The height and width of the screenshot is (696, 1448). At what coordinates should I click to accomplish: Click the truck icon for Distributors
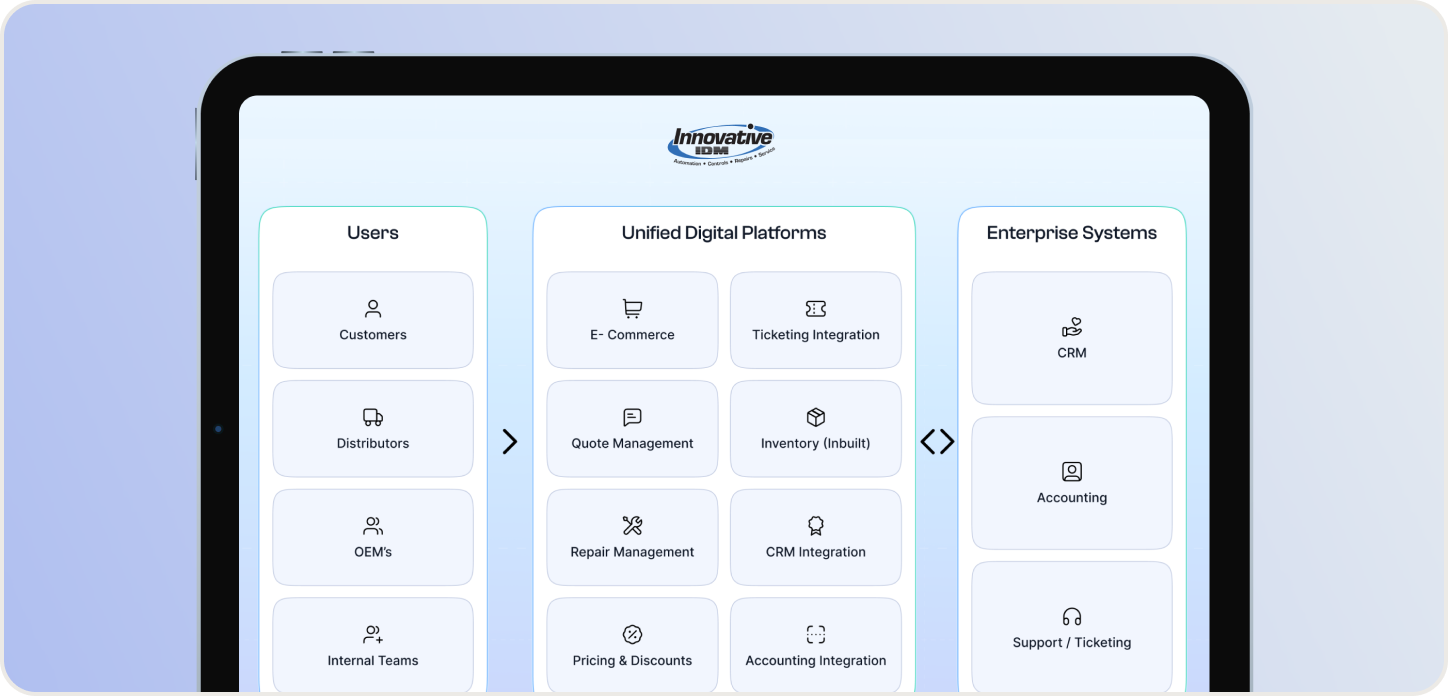373,417
